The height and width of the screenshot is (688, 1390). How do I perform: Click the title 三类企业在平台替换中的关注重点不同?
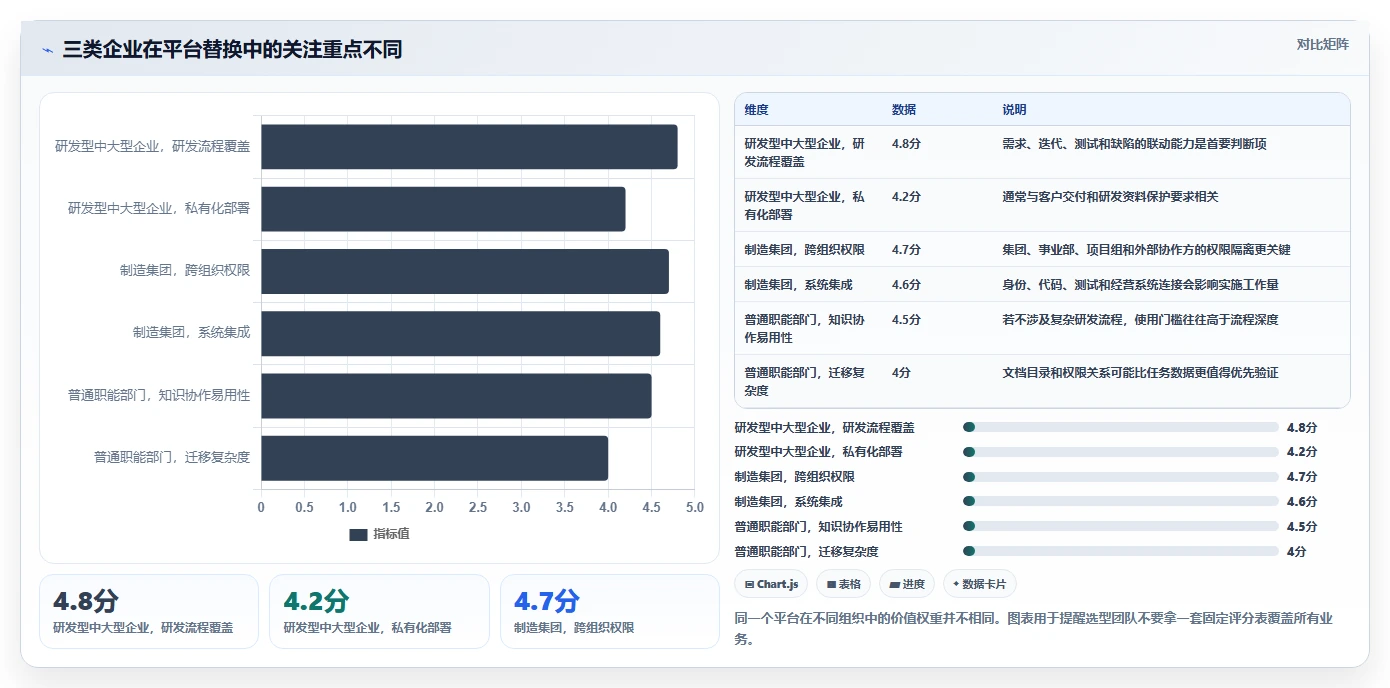tap(232, 50)
